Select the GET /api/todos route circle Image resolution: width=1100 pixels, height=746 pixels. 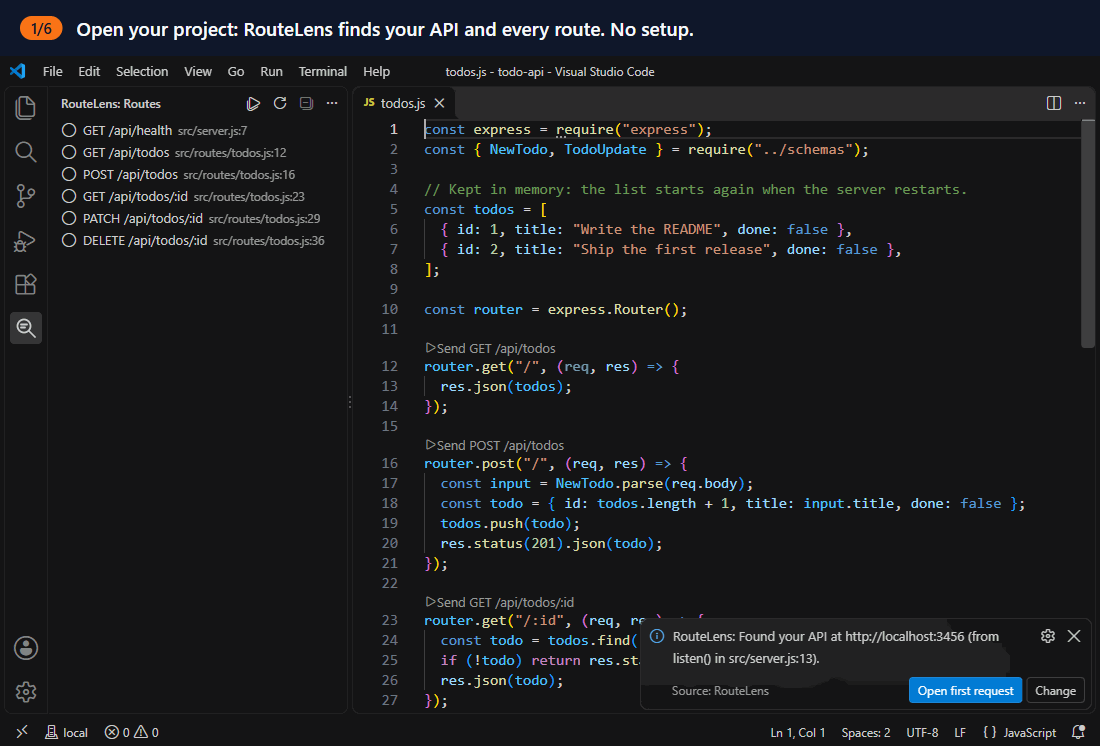click(x=69, y=152)
